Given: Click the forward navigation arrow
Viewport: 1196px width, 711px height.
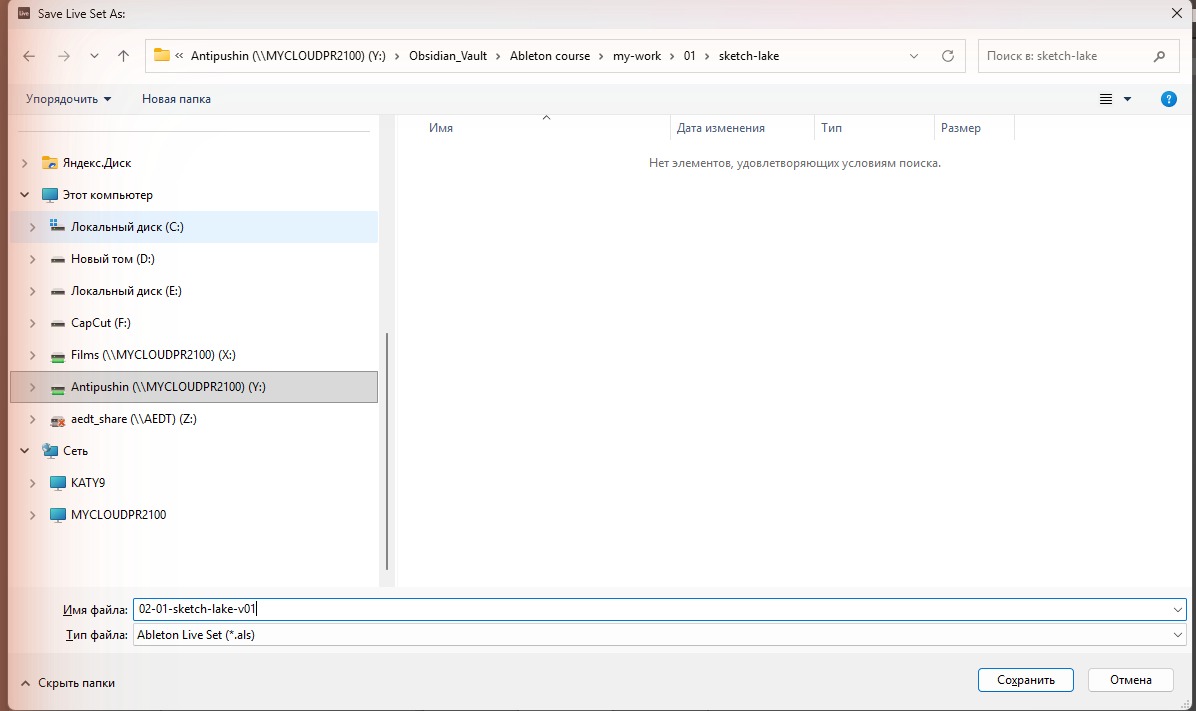Looking at the screenshot, I should click(64, 56).
